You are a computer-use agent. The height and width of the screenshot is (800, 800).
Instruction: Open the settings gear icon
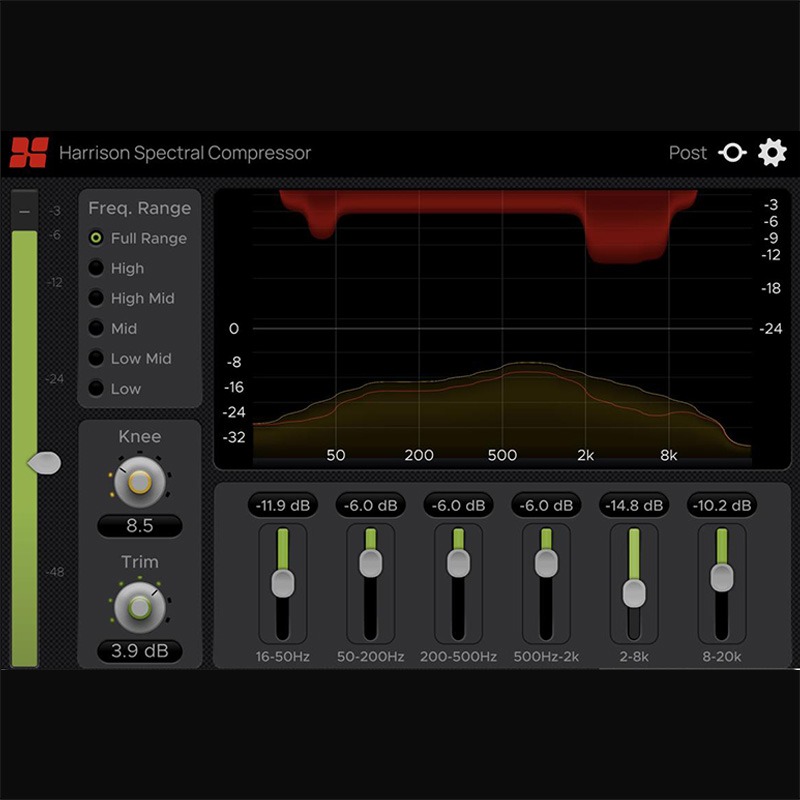(772, 152)
